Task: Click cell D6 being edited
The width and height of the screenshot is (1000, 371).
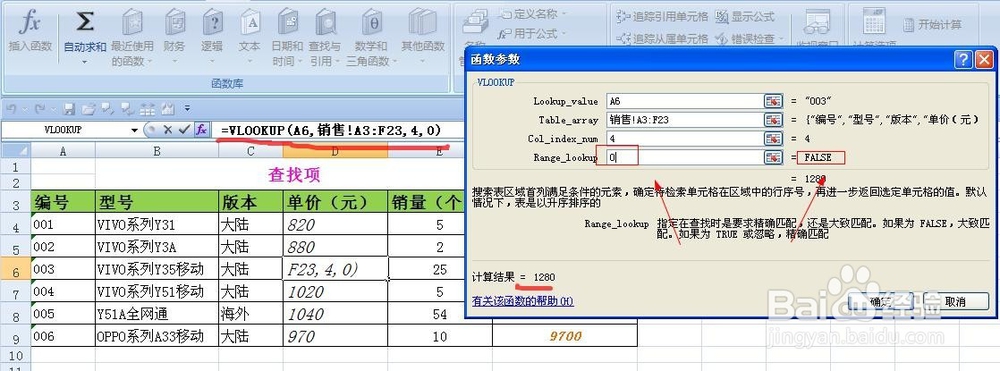Action: [335, 269]
